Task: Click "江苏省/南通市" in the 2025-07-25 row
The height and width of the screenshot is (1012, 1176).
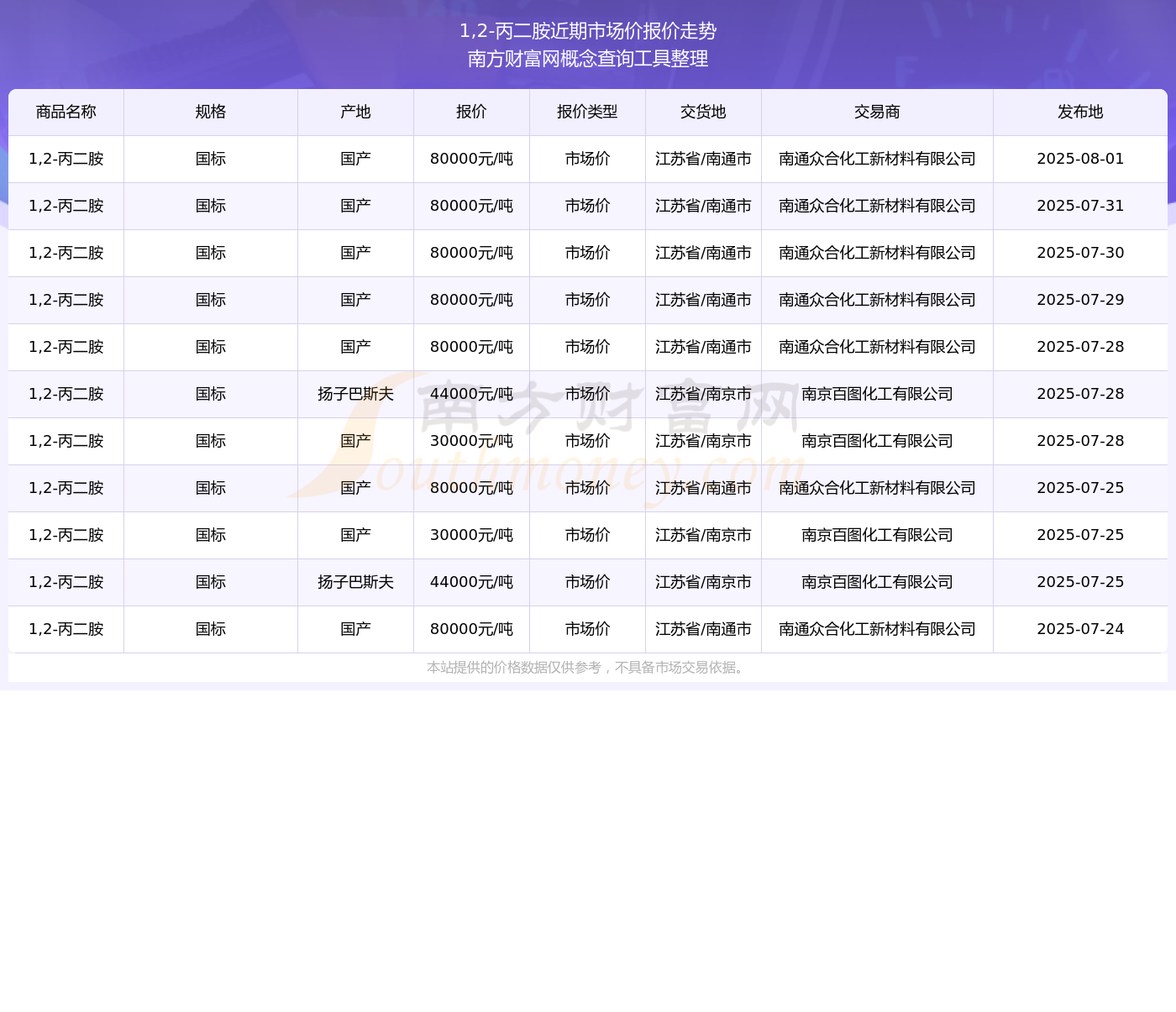Action: pos(704,488)
